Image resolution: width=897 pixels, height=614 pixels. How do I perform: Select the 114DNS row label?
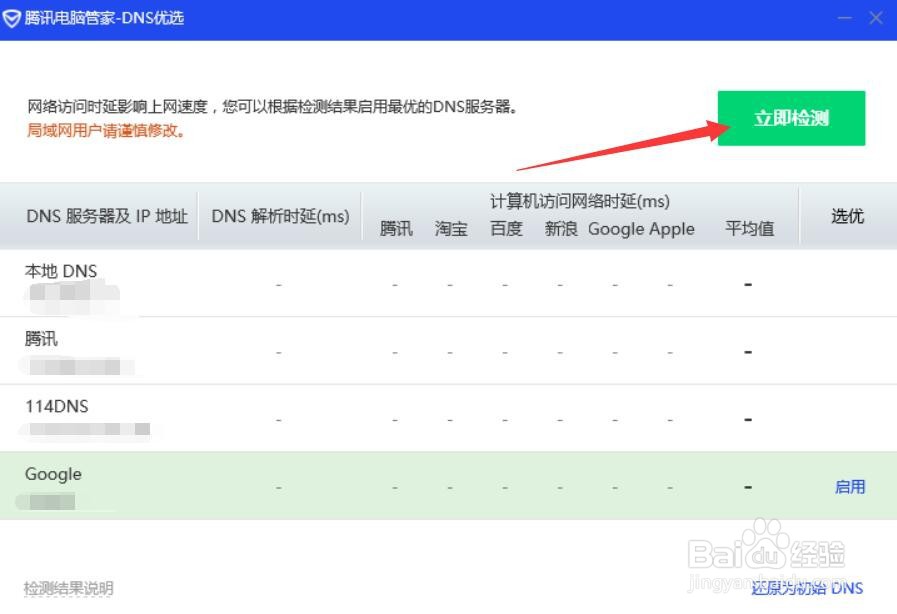tap(57, 406)
